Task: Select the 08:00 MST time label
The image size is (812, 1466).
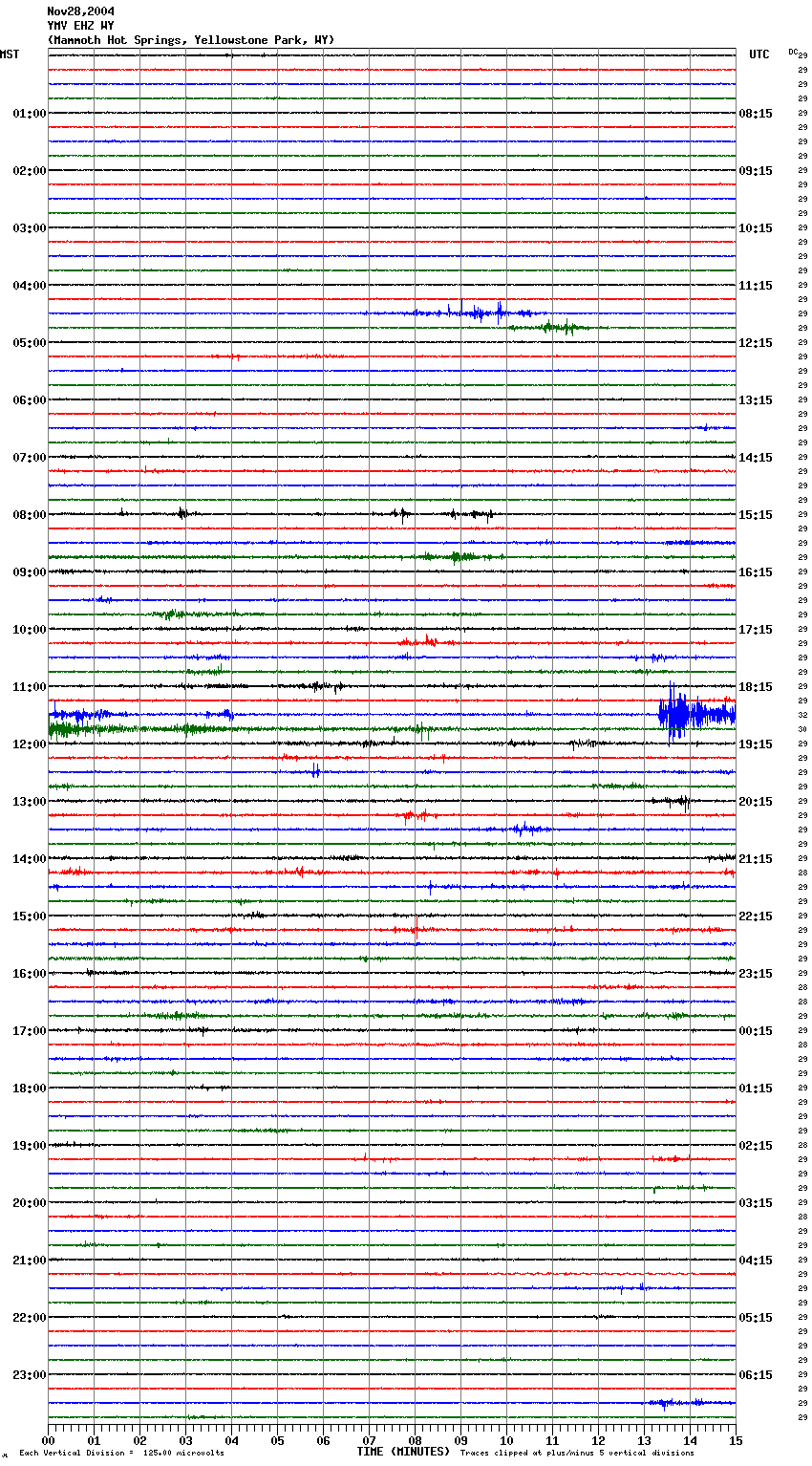Action: coord(30,515)
